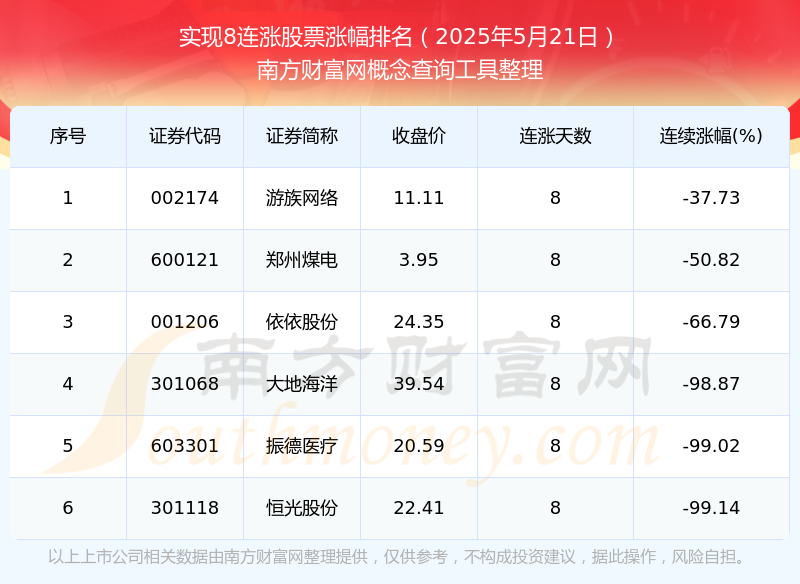Image resolution: width=800 pixels, height=584 pixels.
Task: Click rank number 6 in 恒光股份 row
Action: coord(68,508)
